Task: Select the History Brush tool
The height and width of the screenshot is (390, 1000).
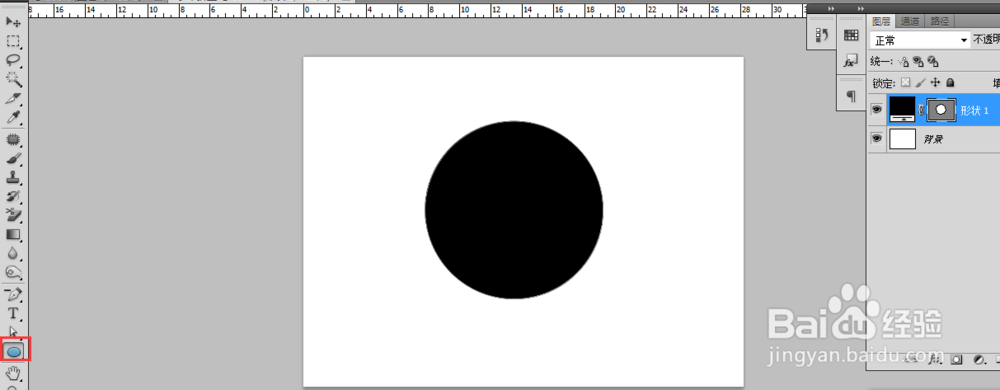Action: pyautogui.click(x=13, y=196)
